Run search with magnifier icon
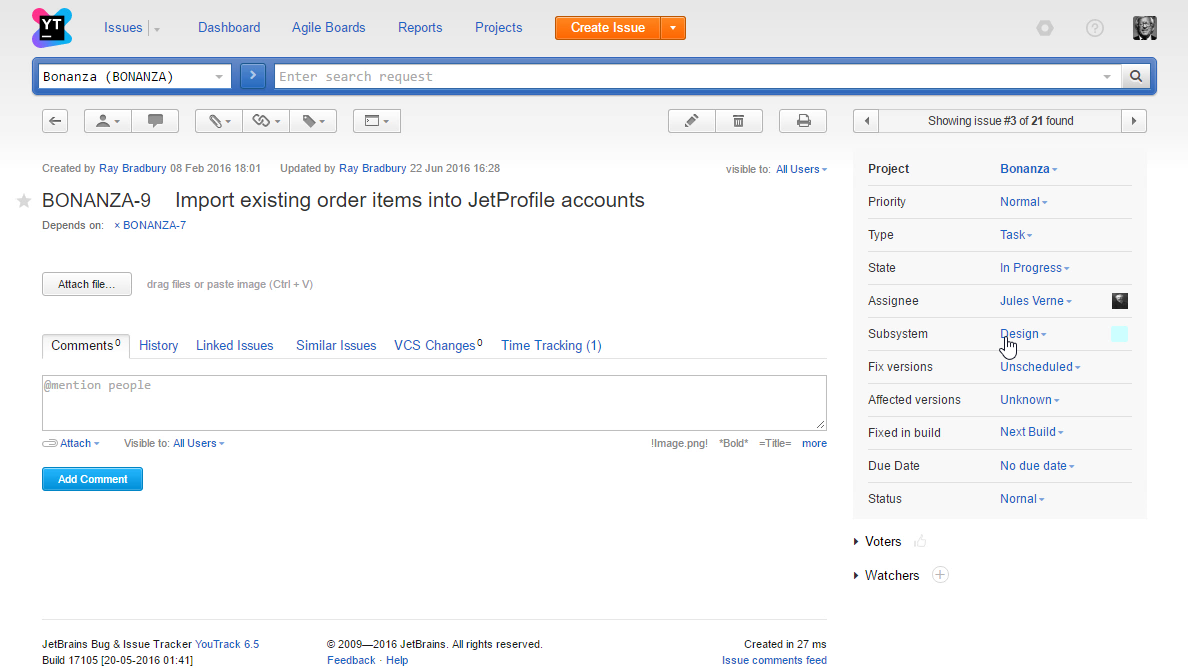1188x668 pixels. coord(1136,76)
